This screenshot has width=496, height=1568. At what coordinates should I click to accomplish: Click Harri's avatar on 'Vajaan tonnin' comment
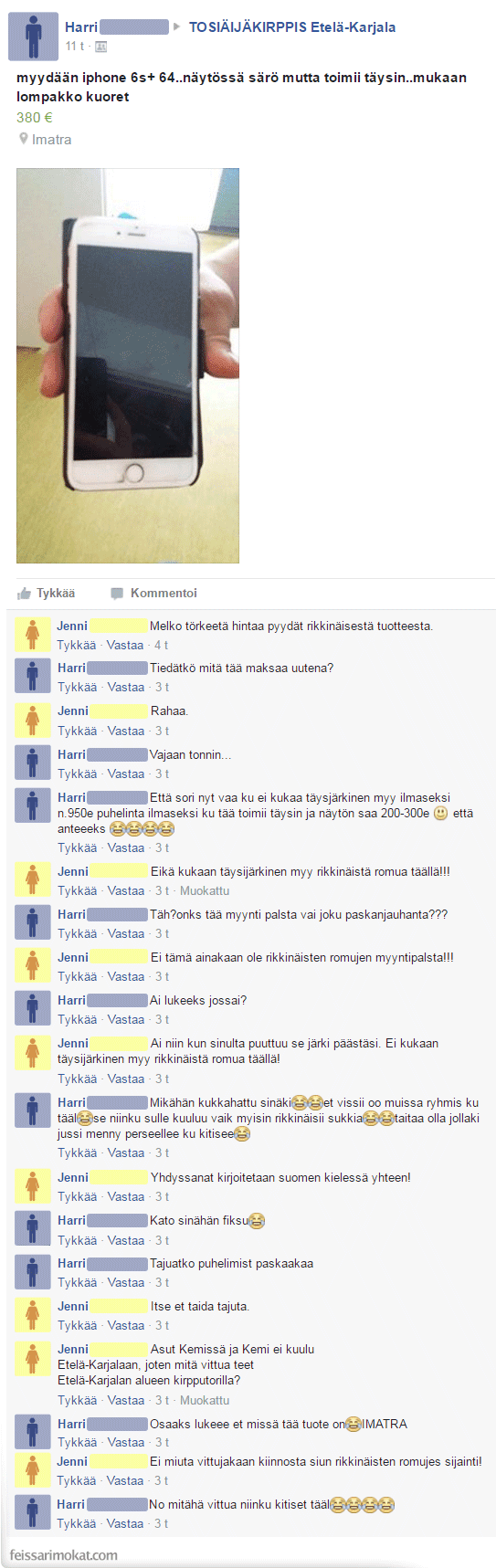click(x=33, y=763)
